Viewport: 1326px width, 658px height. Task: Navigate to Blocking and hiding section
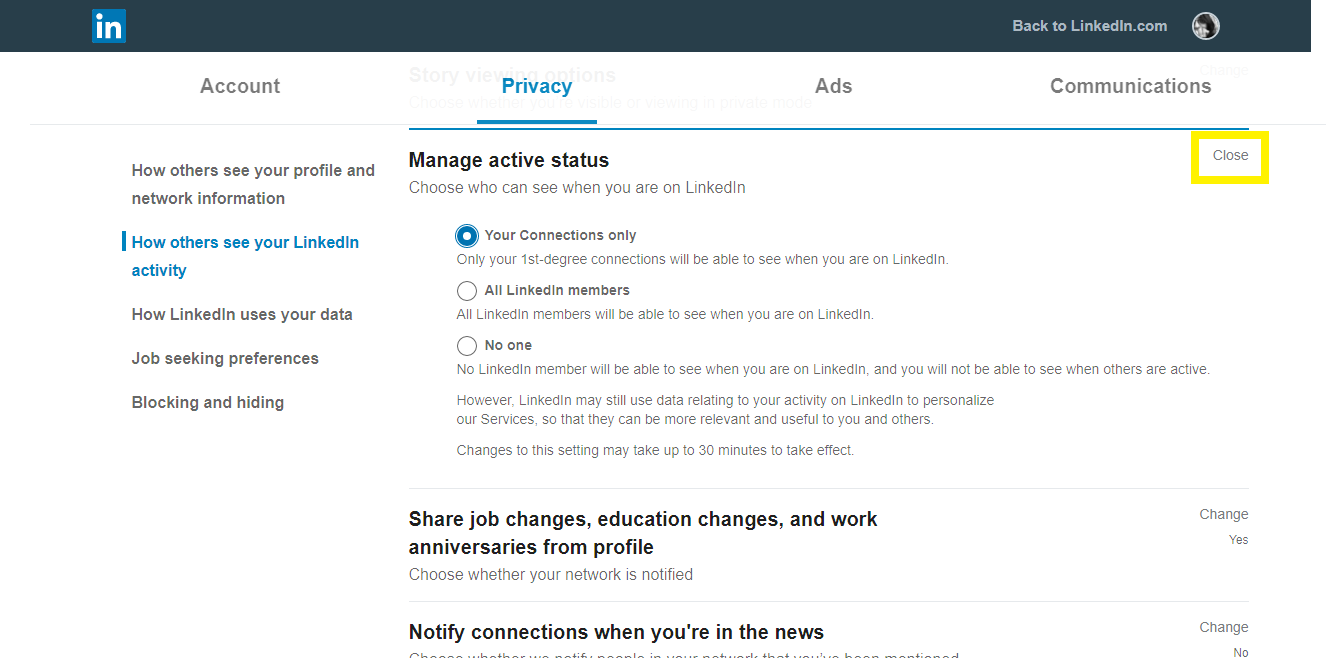click(208, 402)
